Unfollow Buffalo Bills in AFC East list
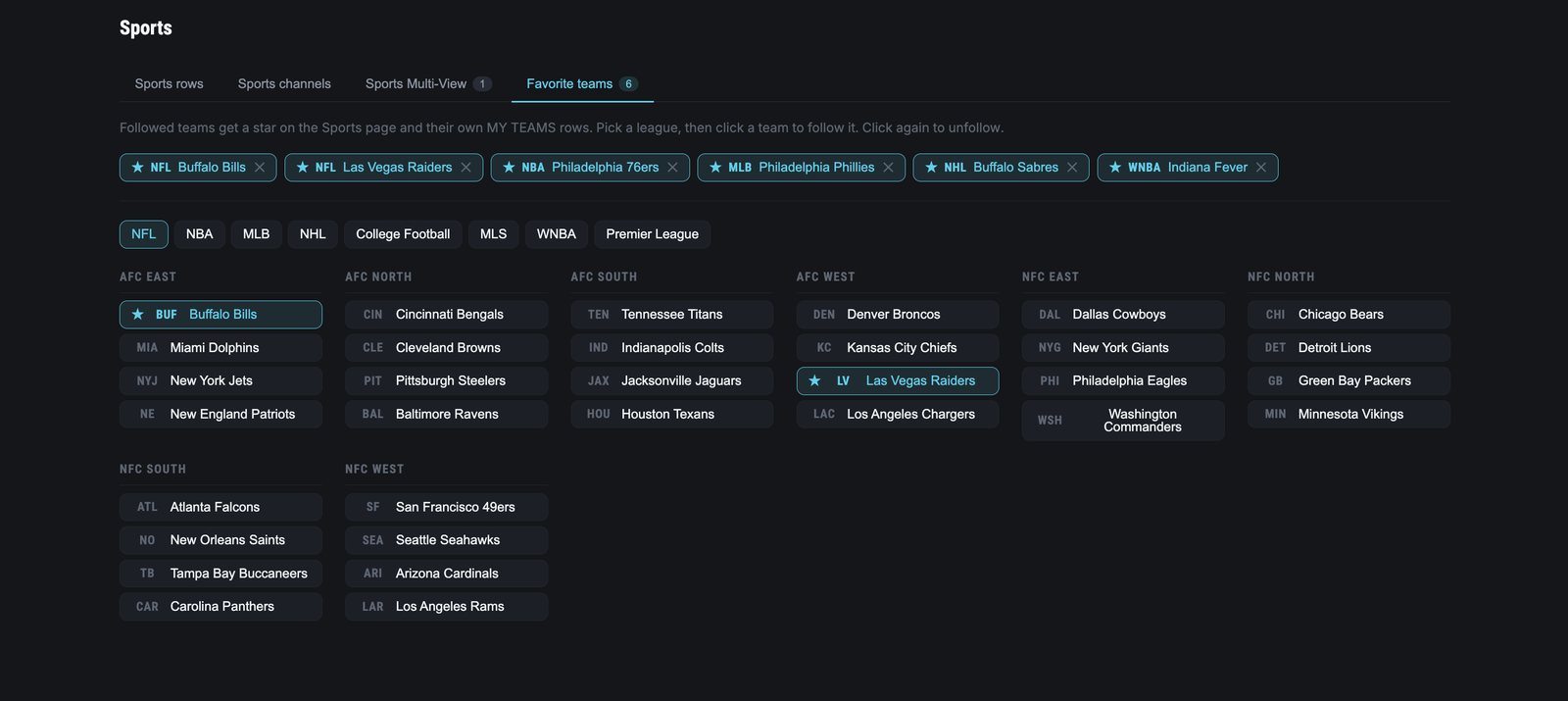 click(x=220, y=315)
